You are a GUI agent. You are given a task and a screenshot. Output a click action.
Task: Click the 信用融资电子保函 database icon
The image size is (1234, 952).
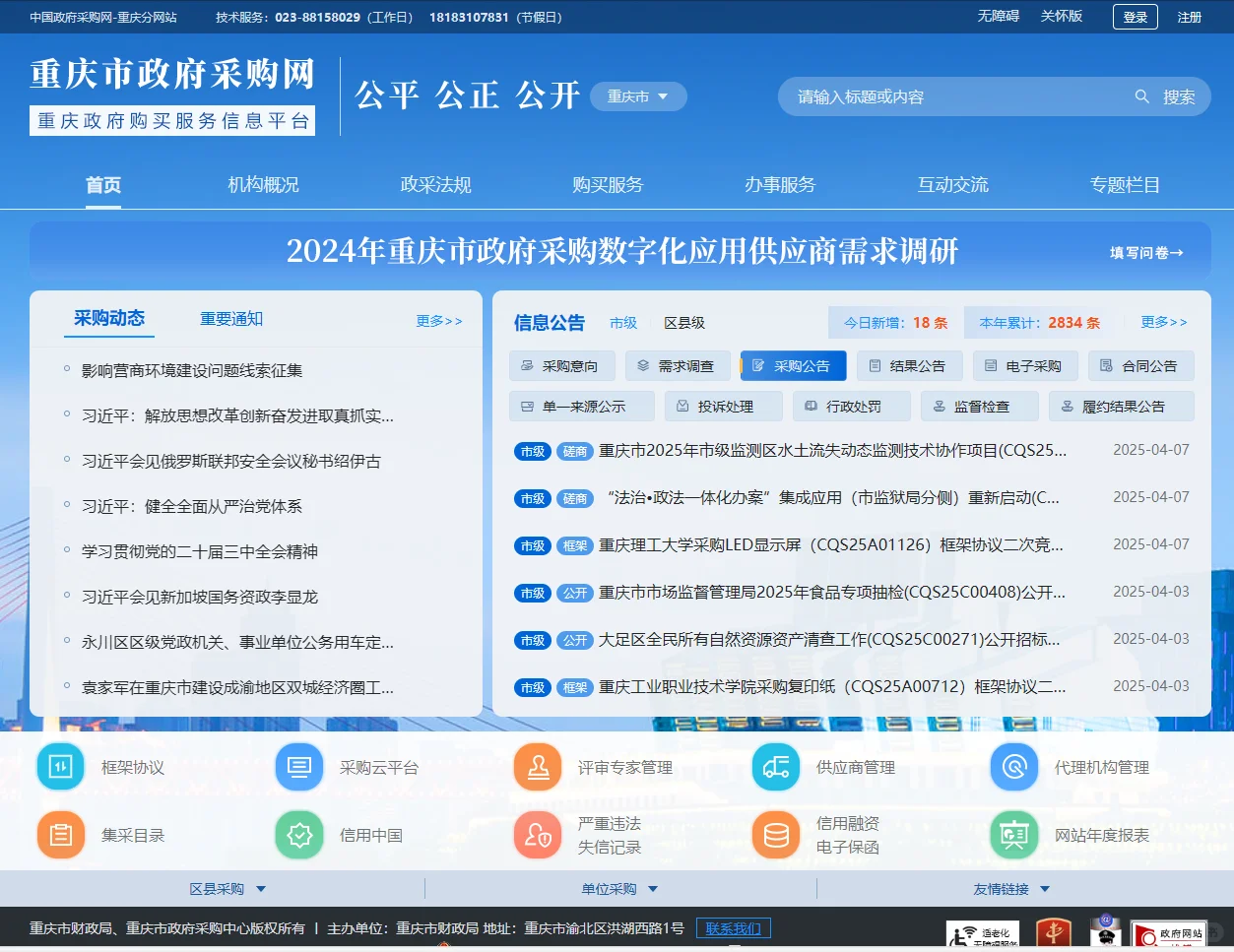pyautogui.click(x=776, y=835)
